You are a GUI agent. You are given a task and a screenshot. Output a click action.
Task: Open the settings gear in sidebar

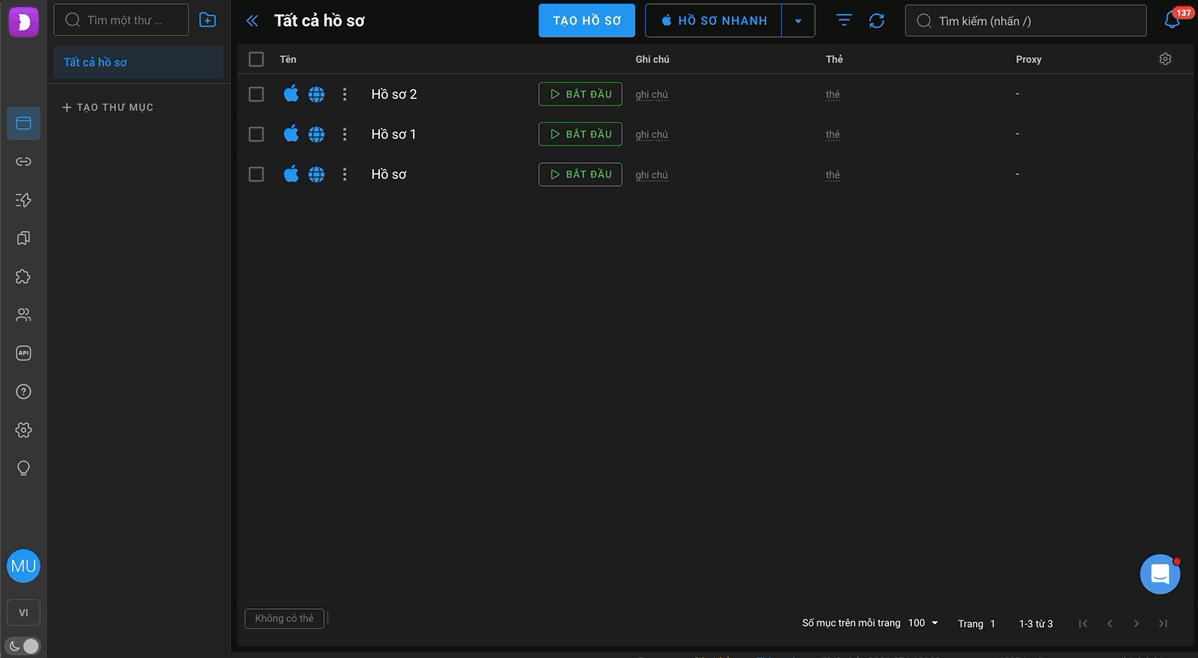tap(24, 429)
